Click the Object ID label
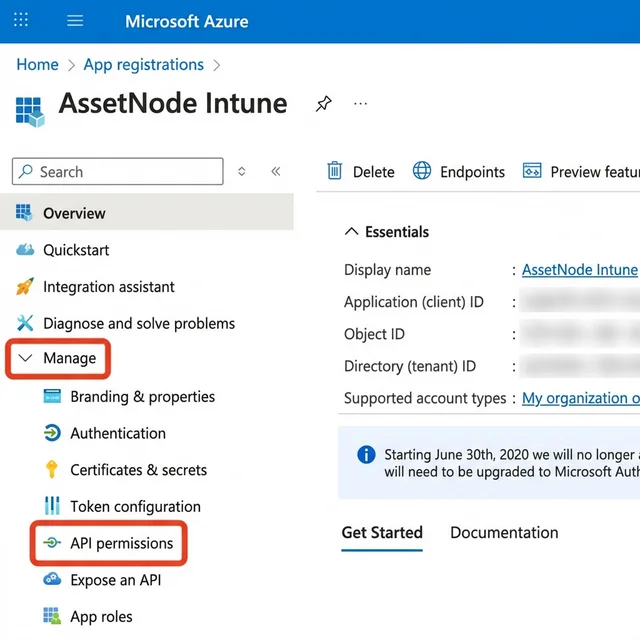This screenshot has height=640, width=640. click(x=374, y=334)
